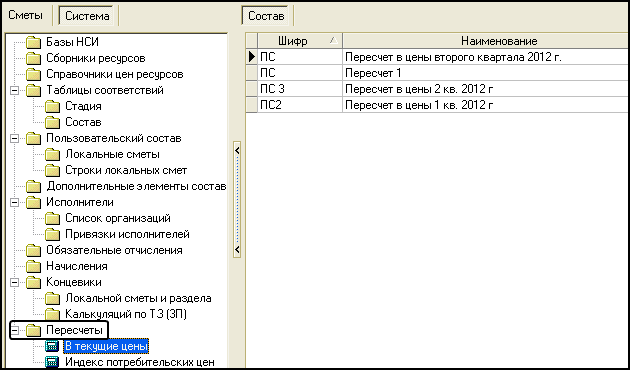The height and width of the screenshot is (370, 630).
Task: Click the ПС 3 cipher cell
Action: pyautogui.click(x=300, y=89)
